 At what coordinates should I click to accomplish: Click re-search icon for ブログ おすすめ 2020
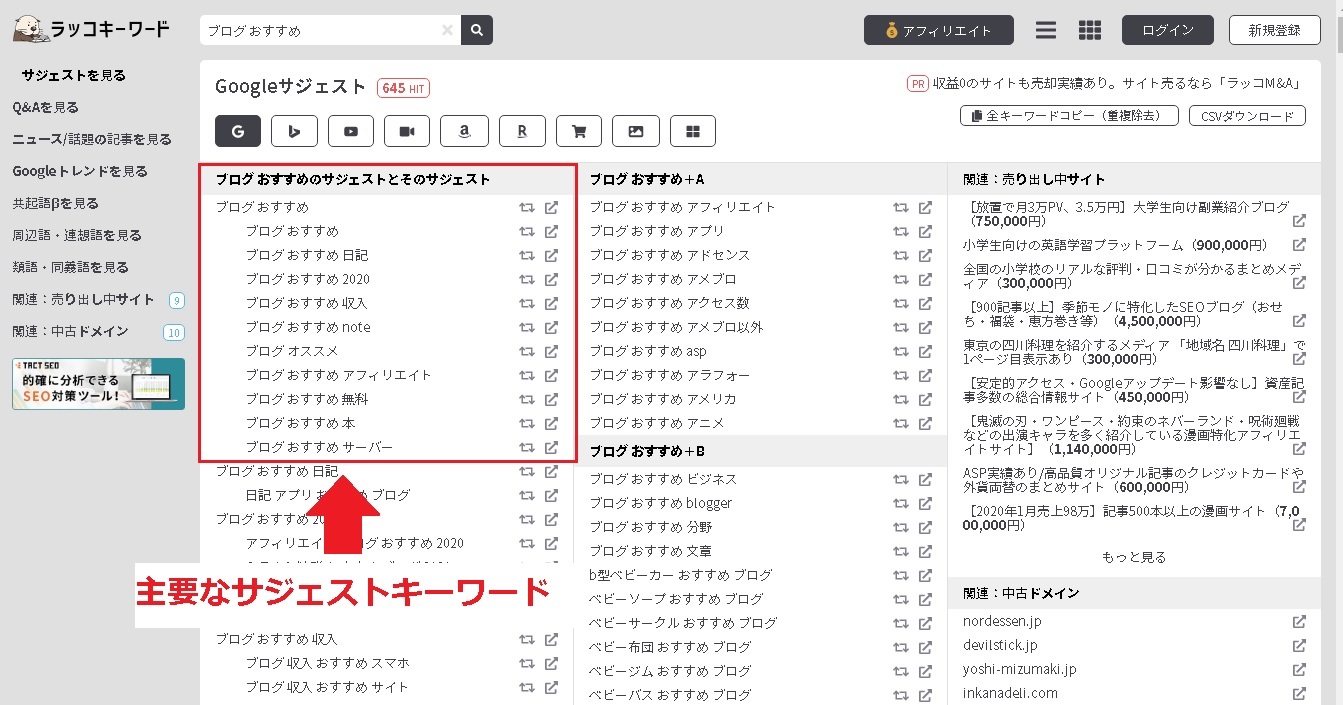coord(527,279)
